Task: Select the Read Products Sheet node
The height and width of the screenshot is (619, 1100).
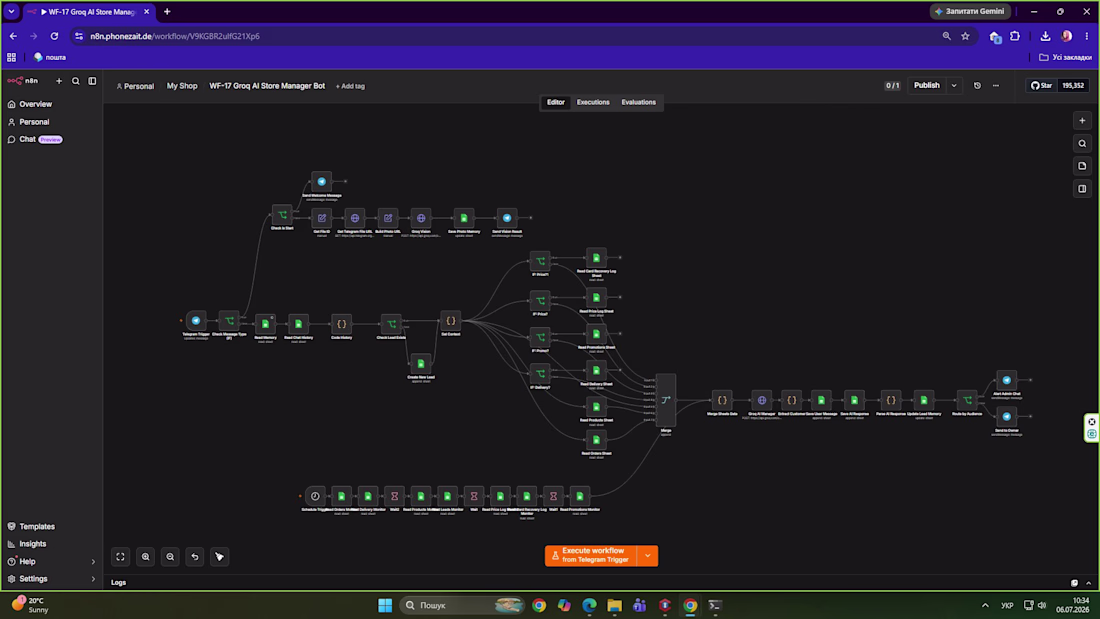Action: coord(596,407)
